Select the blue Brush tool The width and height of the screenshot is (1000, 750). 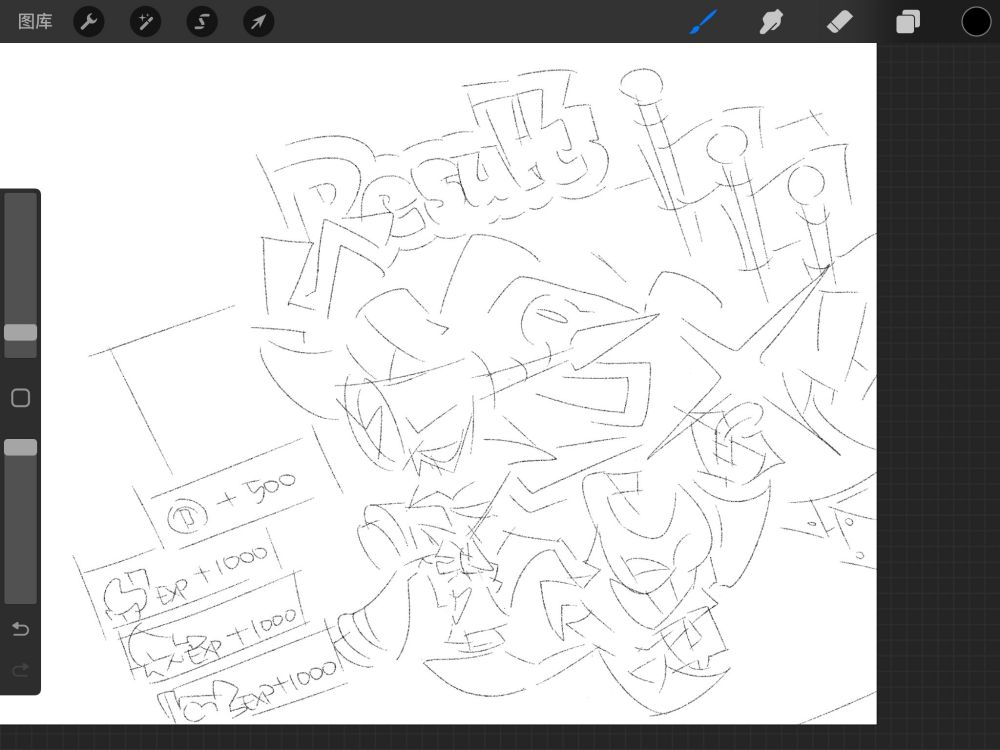[704, 21]
